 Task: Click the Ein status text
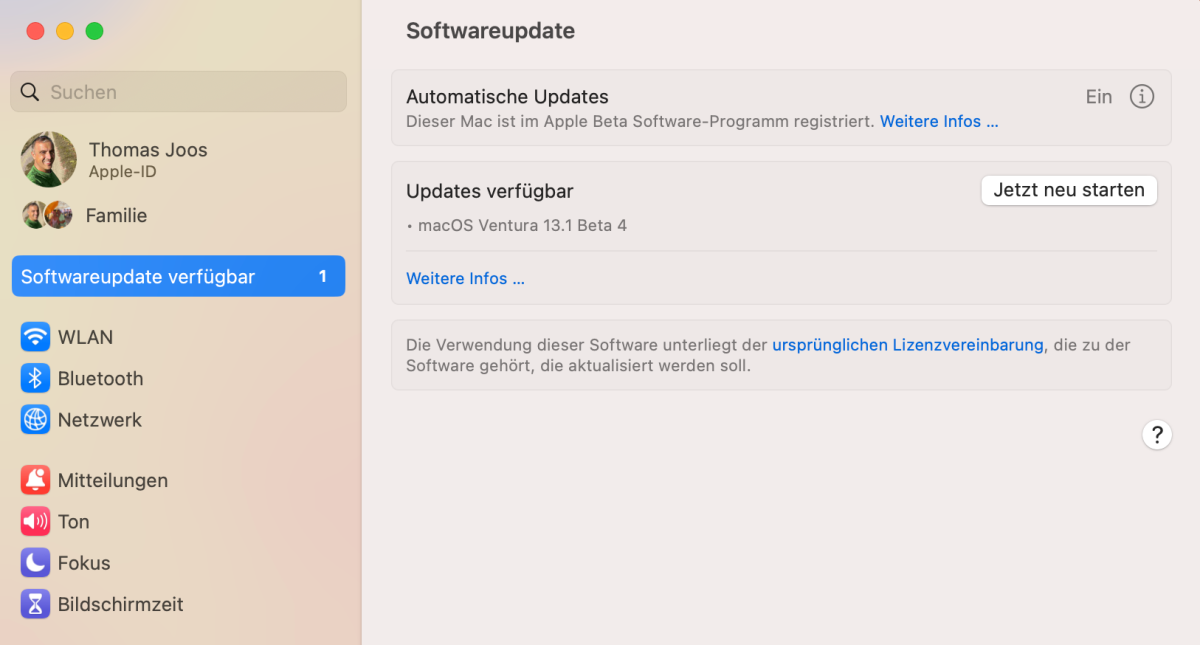pos(1099,97)
